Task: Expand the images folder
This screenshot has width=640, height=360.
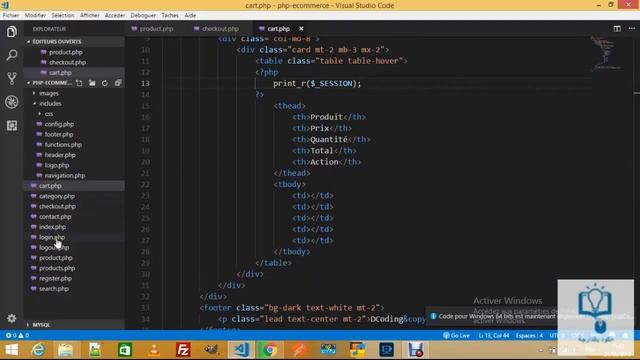Action: [49, 93]
